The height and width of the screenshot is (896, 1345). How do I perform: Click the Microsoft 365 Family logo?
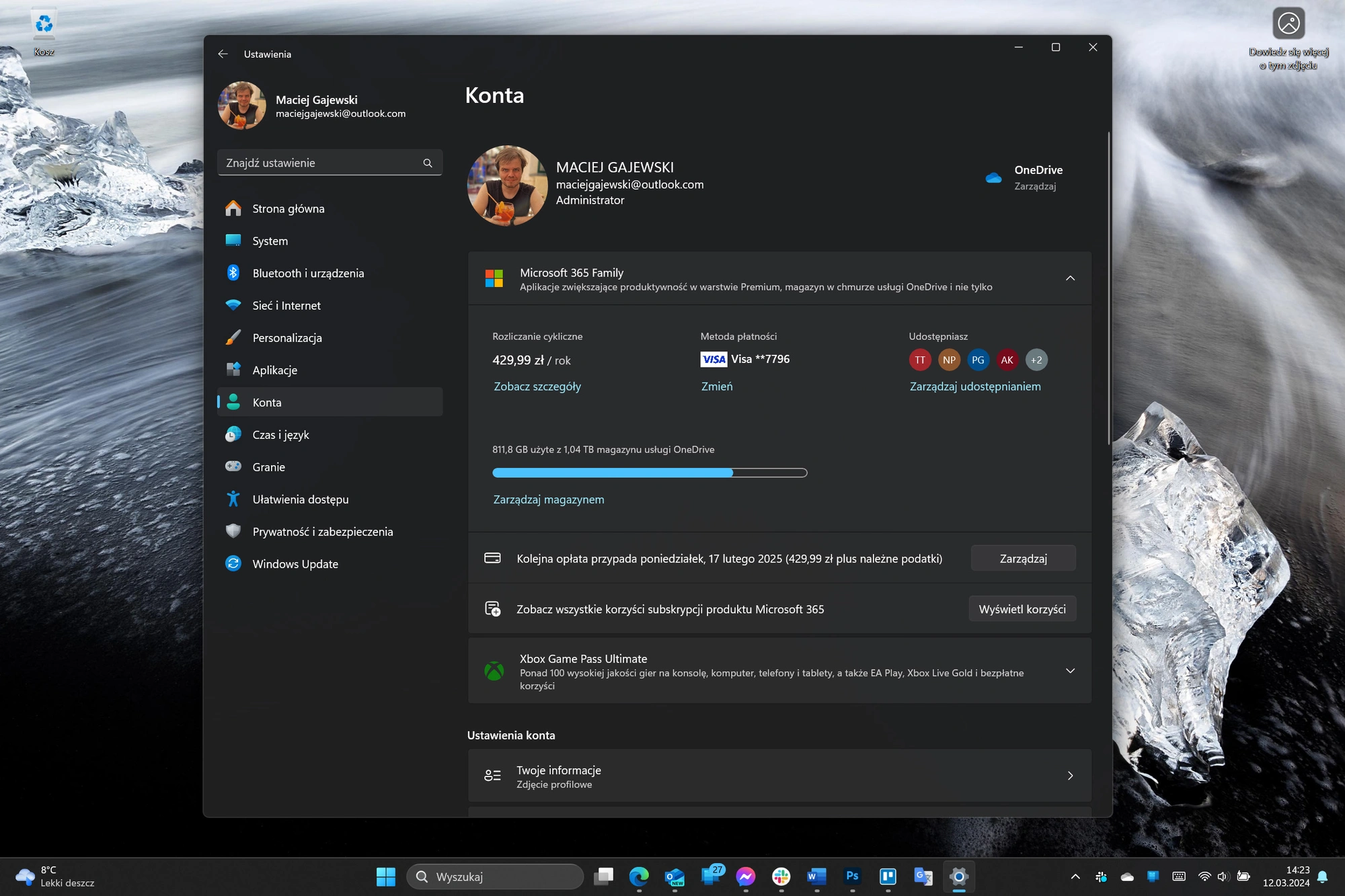[494, 278]
